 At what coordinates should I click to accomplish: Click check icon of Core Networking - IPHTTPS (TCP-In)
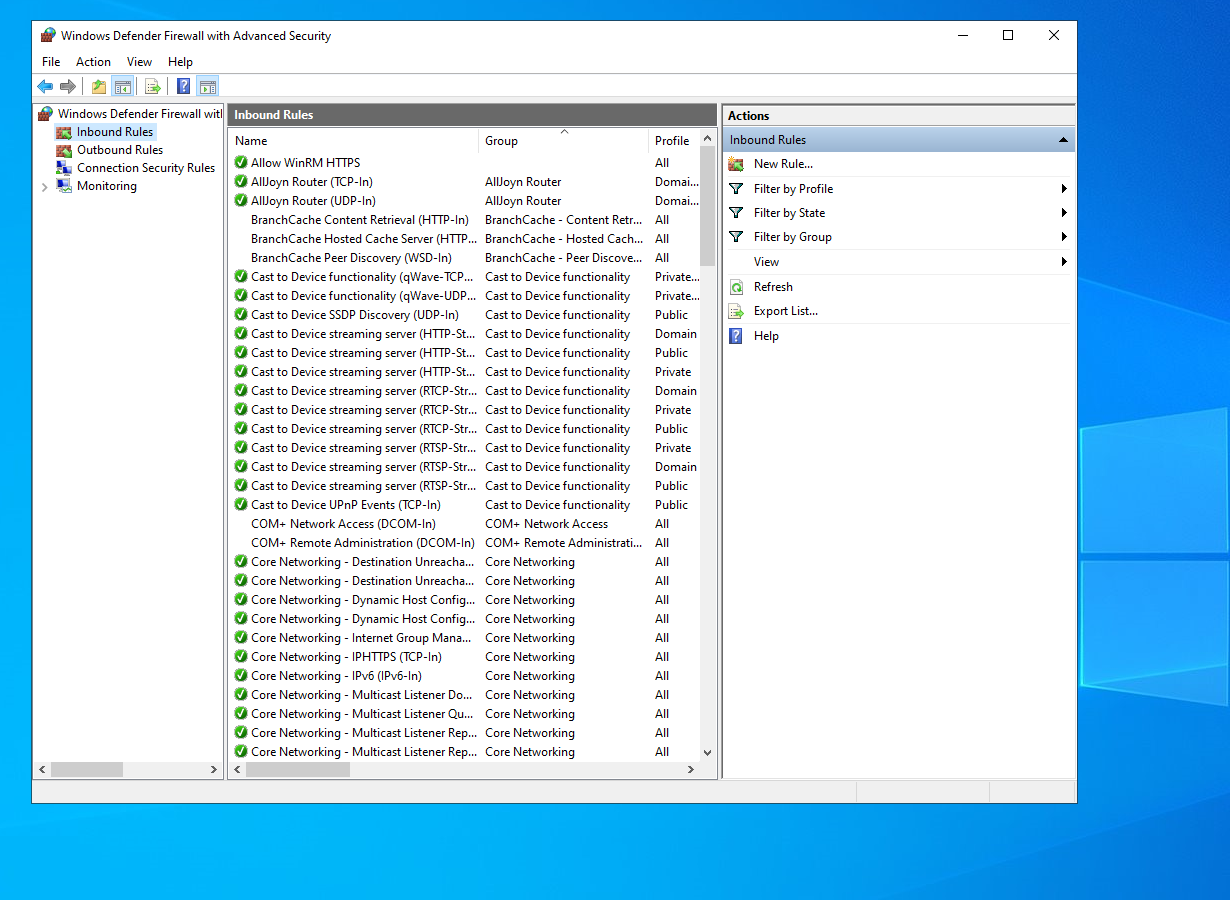tap(241, 657)
